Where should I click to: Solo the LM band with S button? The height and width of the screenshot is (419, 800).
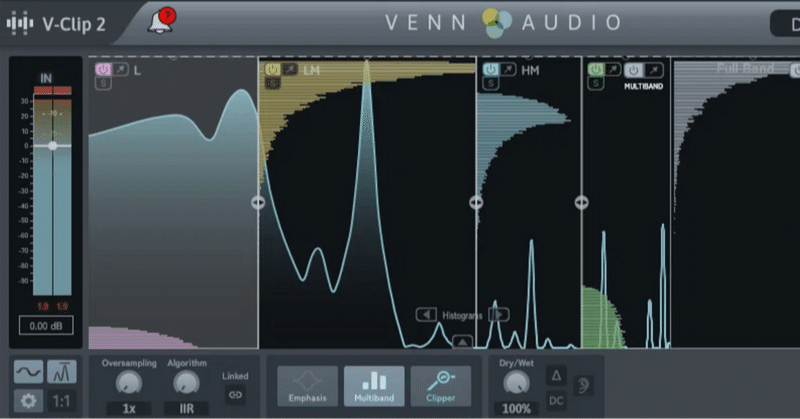click(x=272, y=83)
